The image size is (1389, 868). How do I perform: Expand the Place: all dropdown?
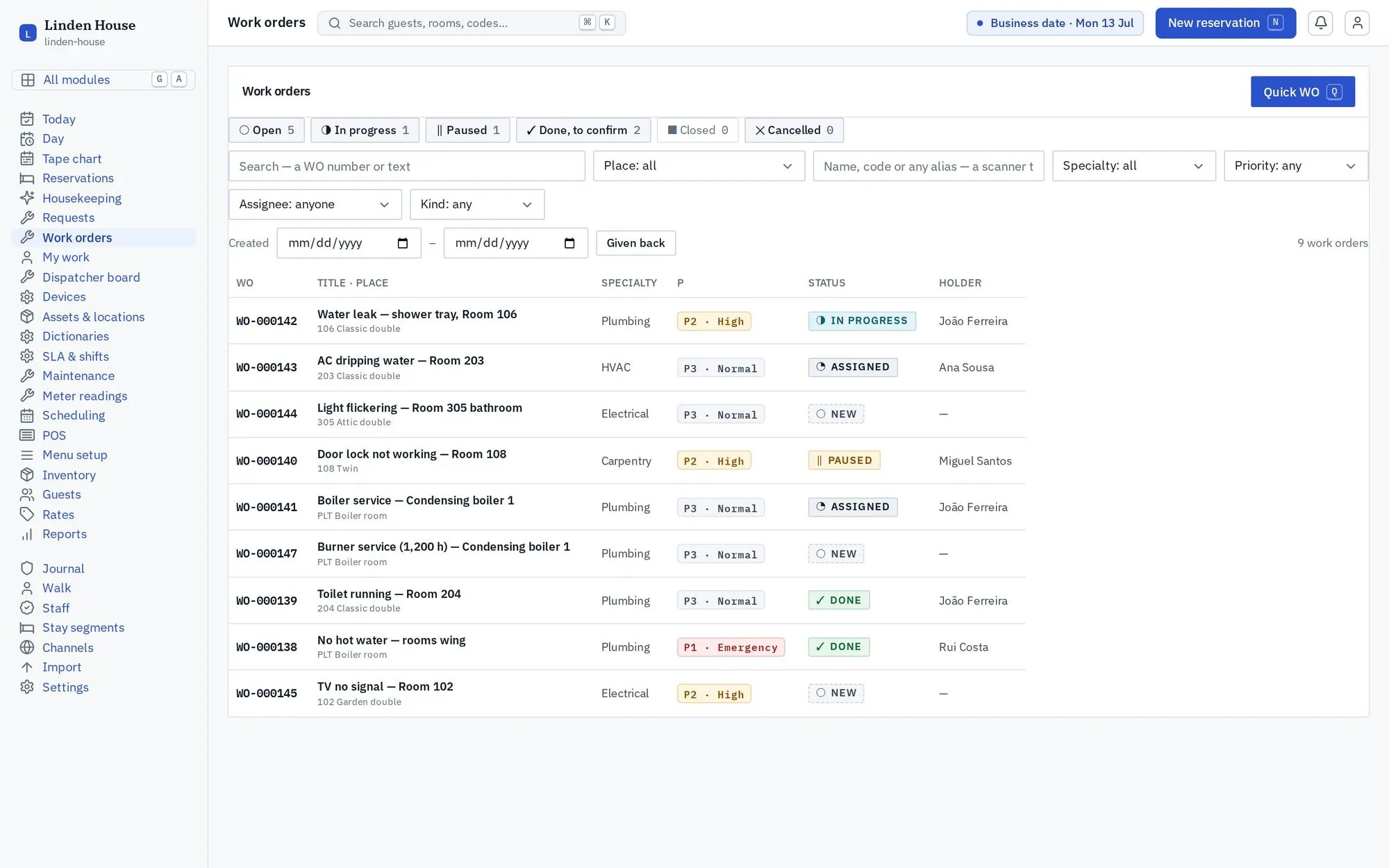pos(699,166)
